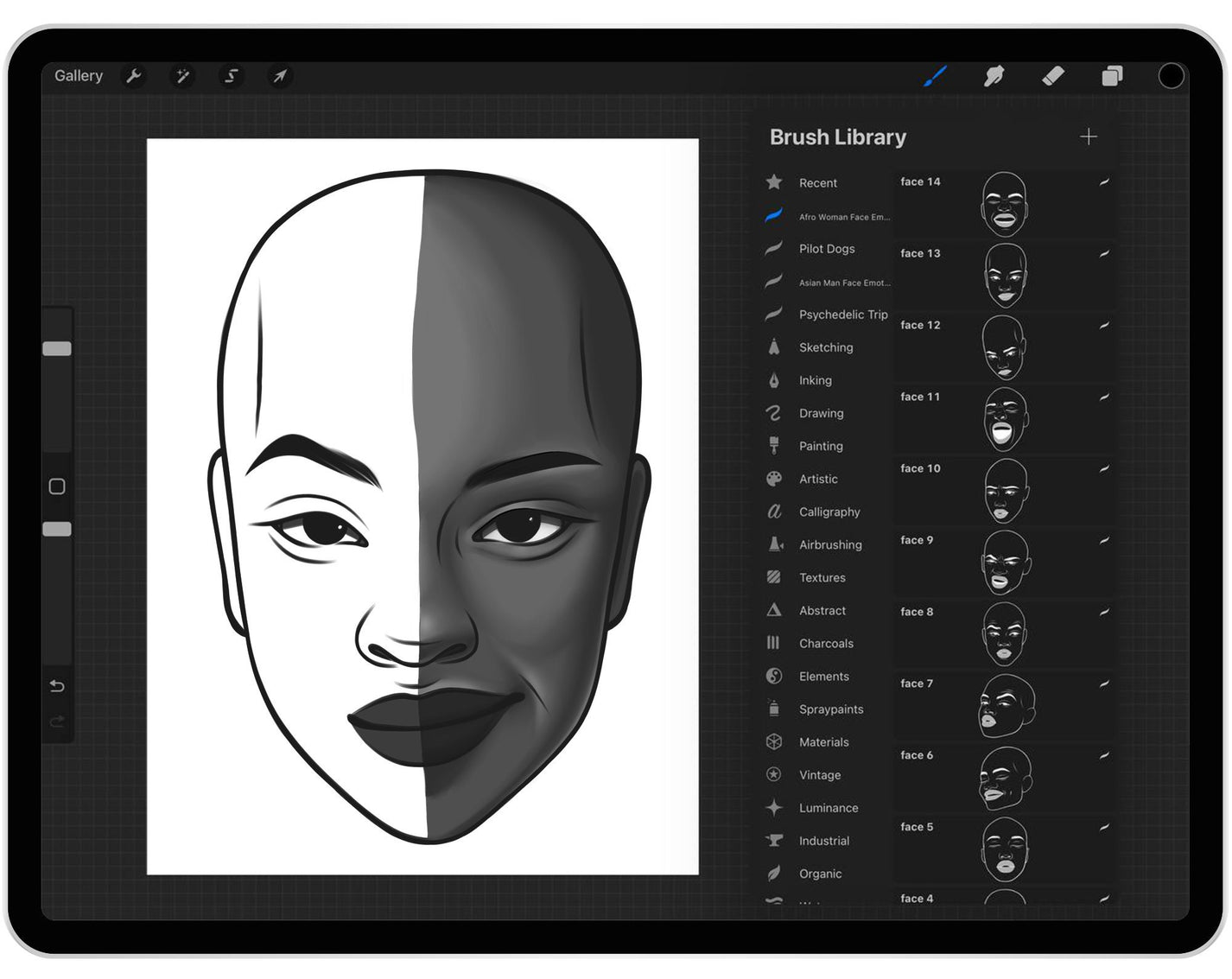
Task: Undo using the sidebar back arrow
Action: pos(56,685)
